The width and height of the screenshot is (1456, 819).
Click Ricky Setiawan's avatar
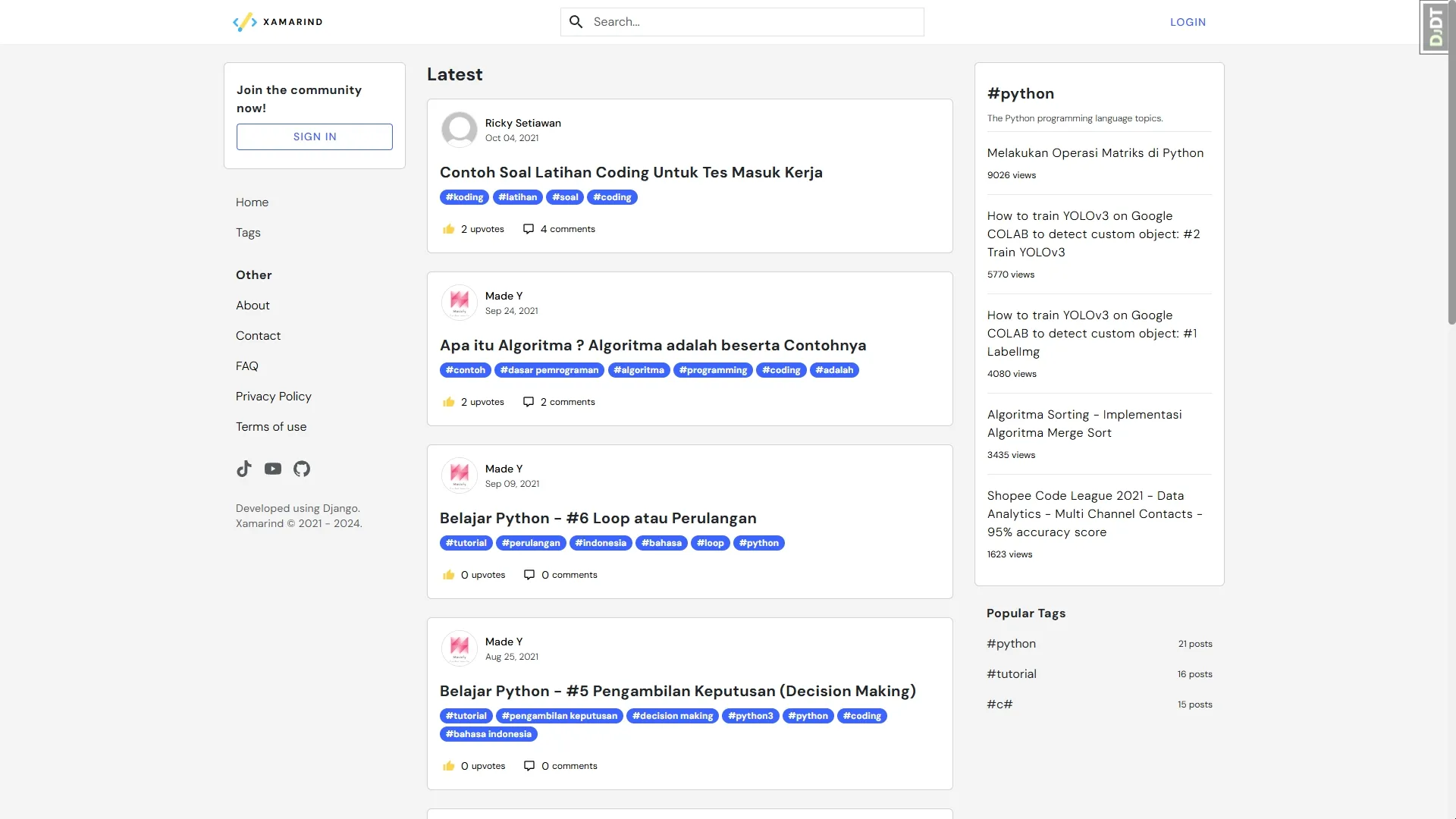click(460, 130)
